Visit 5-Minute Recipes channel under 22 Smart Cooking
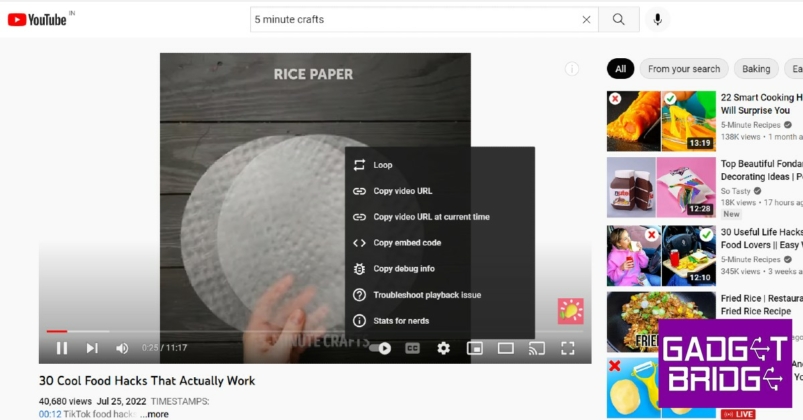This screenshot has width=803, height=420. click(750, 125)
